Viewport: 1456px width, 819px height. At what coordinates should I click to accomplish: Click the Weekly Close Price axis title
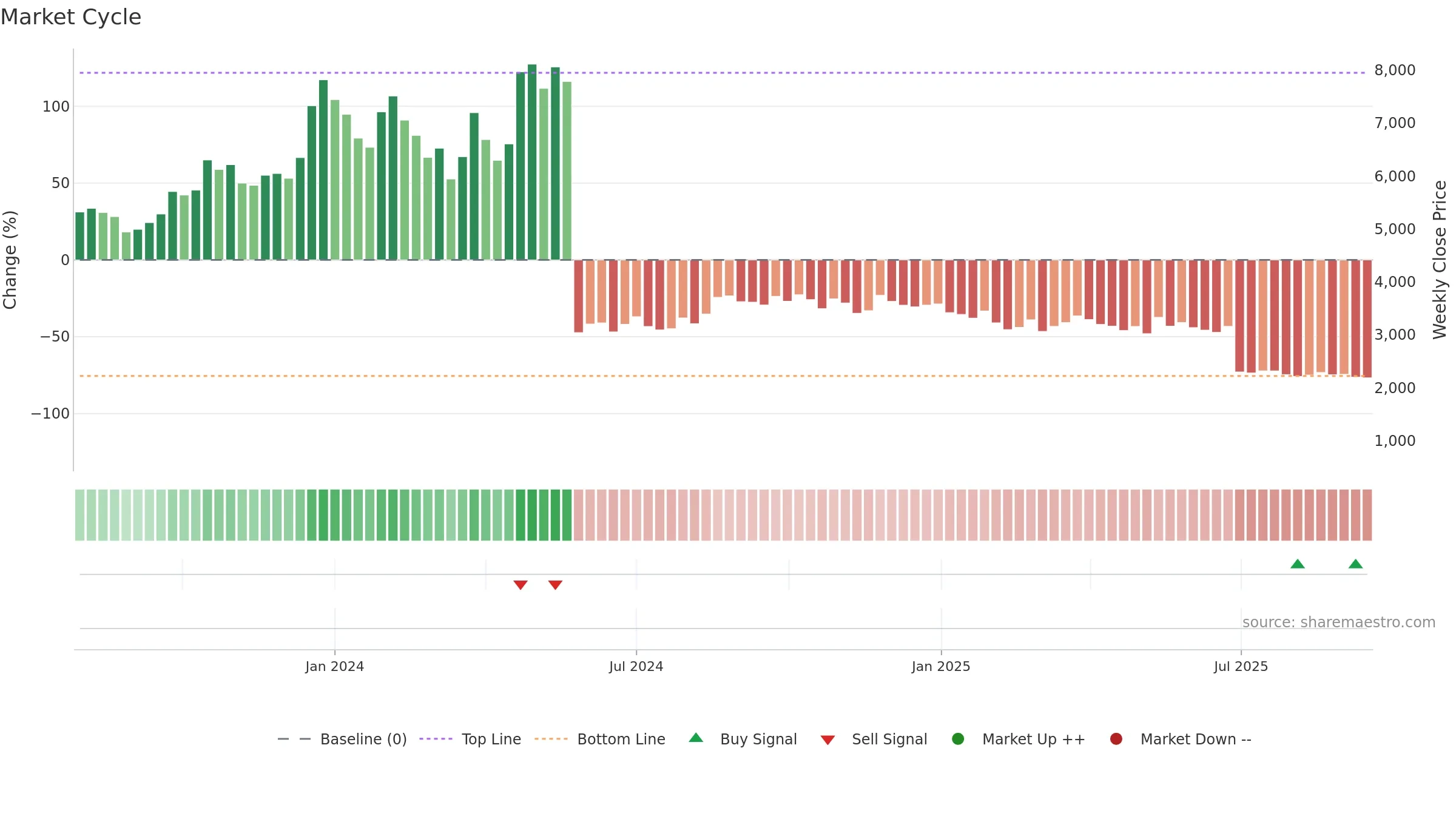[x=1440, y=260]
